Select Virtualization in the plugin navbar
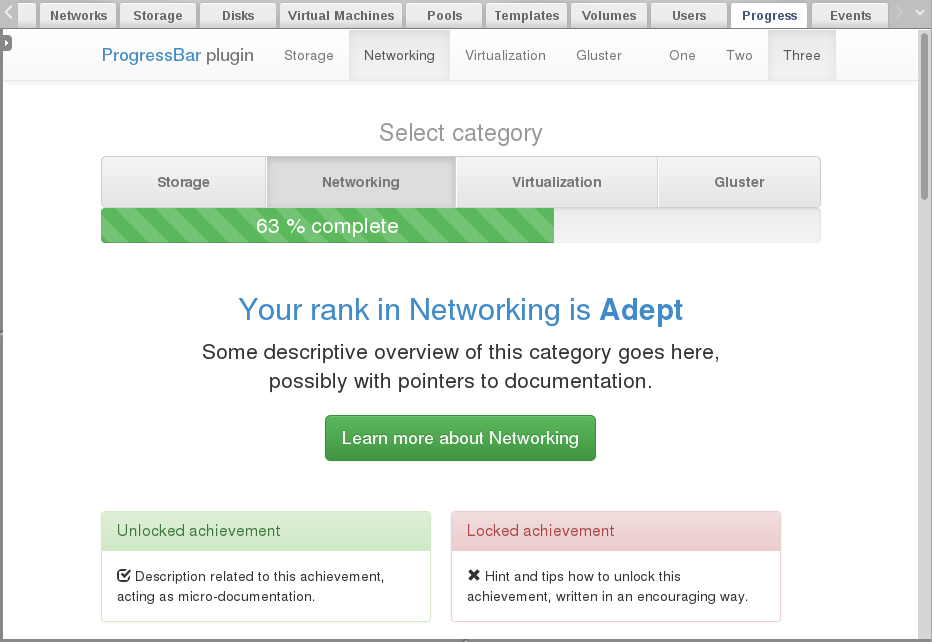The image size is (932, 642). pyautogui.click(x=505, y=55)
